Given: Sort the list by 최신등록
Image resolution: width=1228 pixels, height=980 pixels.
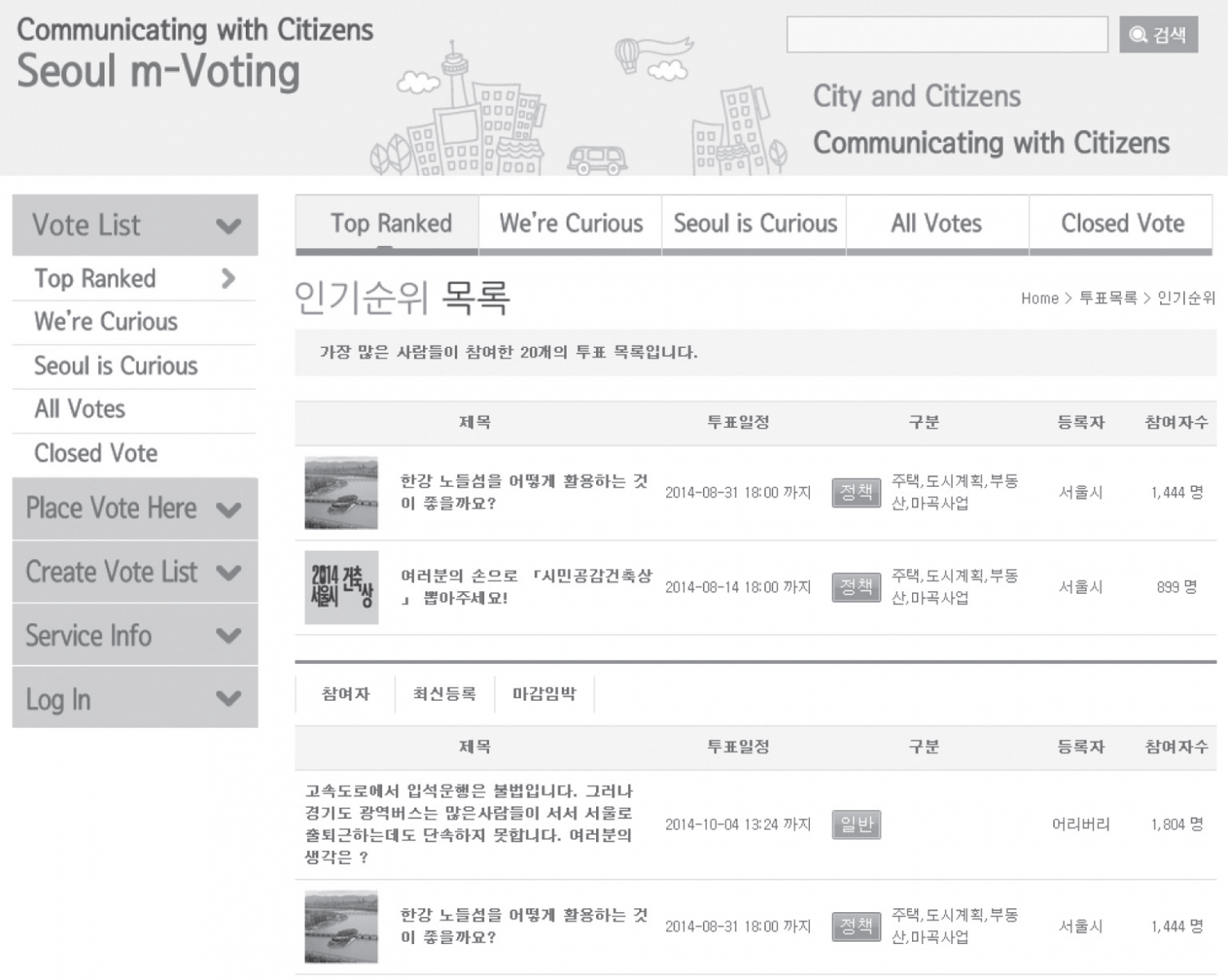Looking at the screenshot, I should [x=444, y=694].
